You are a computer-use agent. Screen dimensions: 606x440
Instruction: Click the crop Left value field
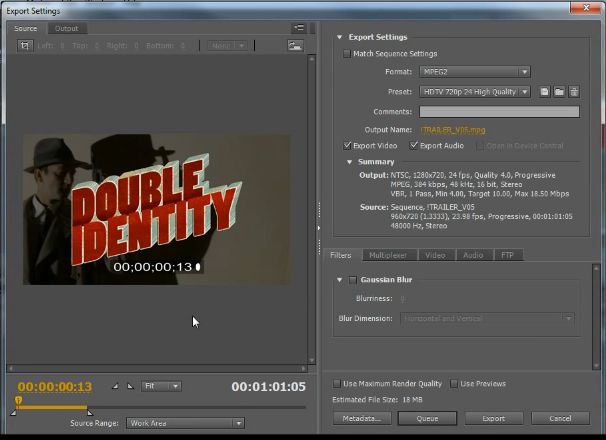coord(63,46)
